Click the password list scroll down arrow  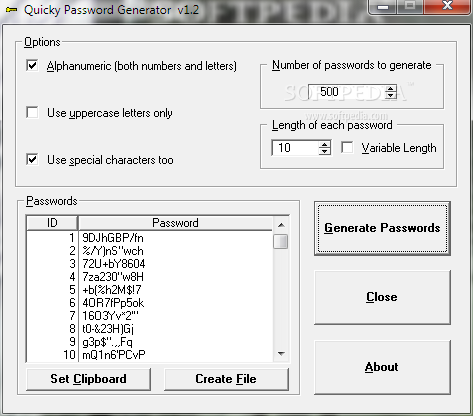point(281,354)
